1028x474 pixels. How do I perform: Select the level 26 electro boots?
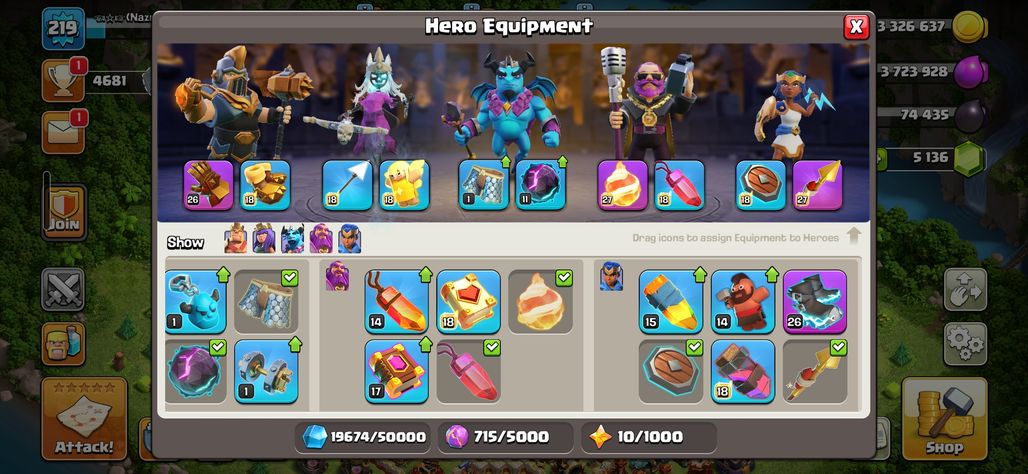tap(815, 302)
